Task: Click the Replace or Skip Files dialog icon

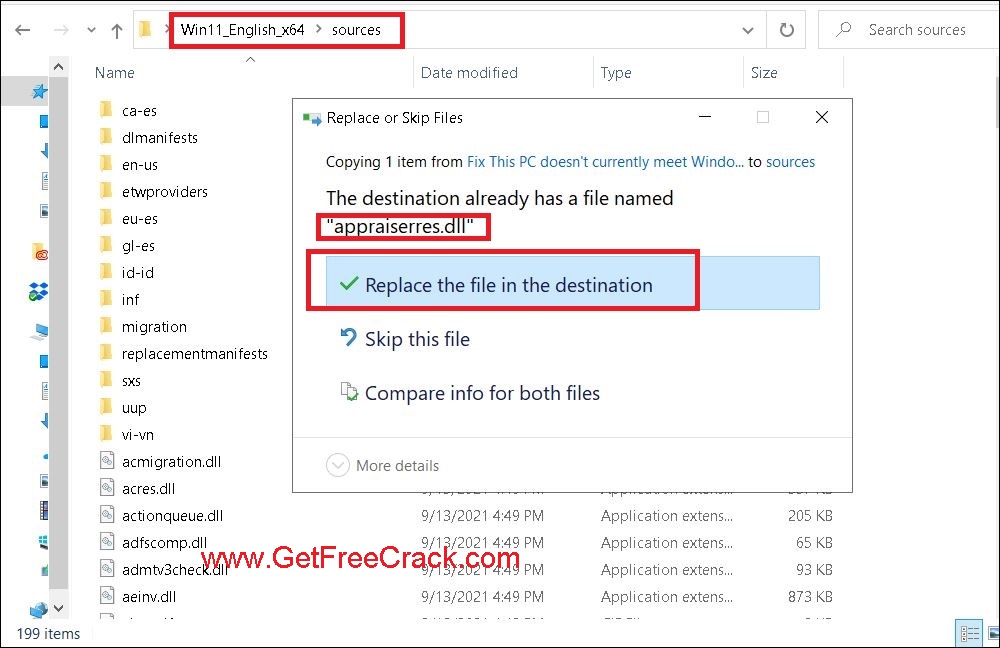Action: pyautogui.click(x=312, y=118)
